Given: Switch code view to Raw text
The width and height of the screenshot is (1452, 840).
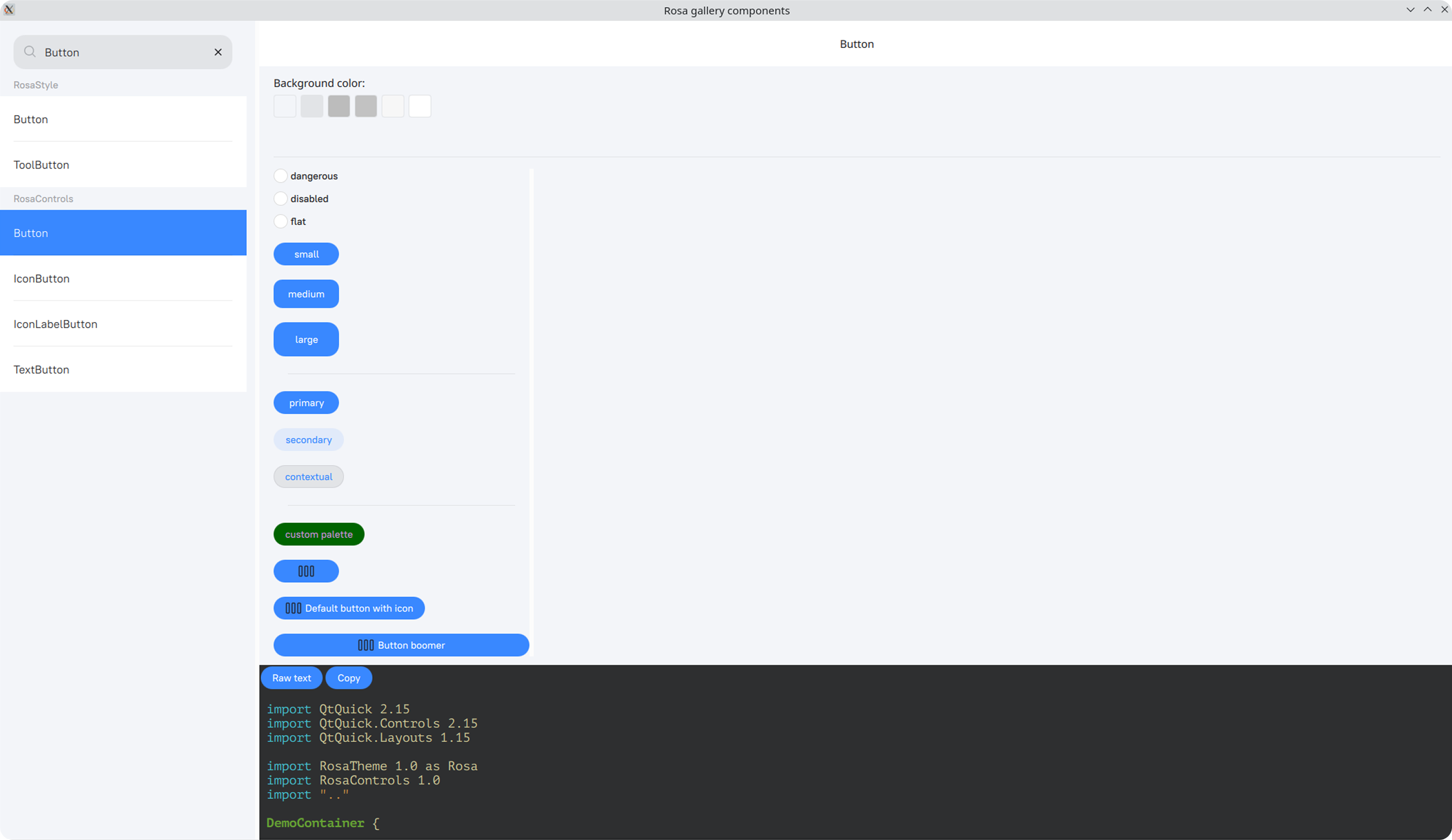Looking at the screenshot, I should click(291, 677).
